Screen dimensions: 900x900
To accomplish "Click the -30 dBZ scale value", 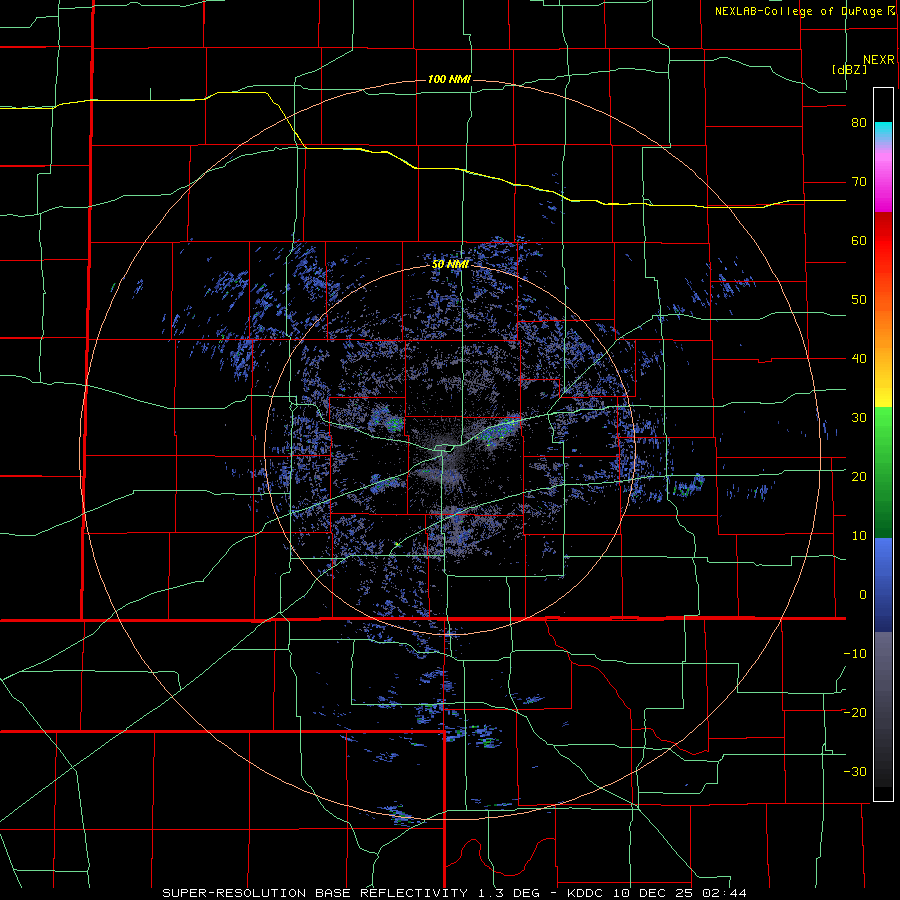I will point(855,771).
